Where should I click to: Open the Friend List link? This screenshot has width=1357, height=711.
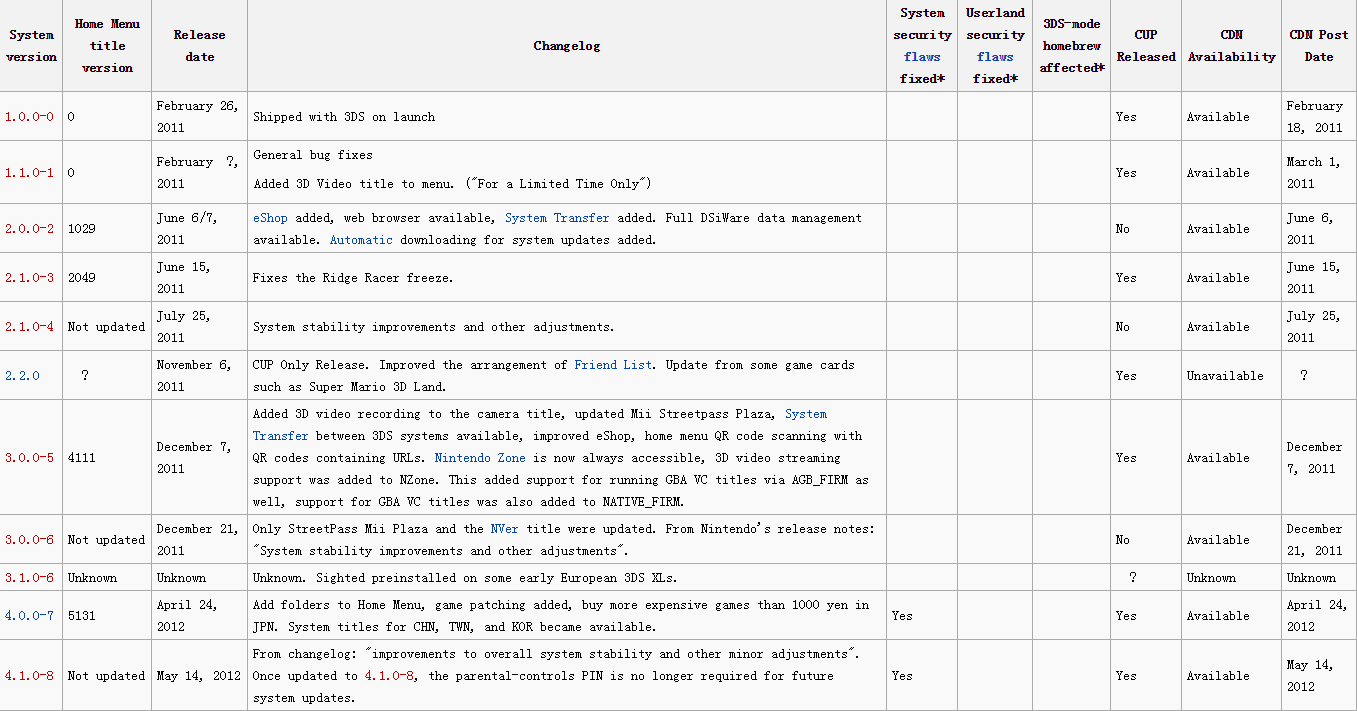coord(613,365)
